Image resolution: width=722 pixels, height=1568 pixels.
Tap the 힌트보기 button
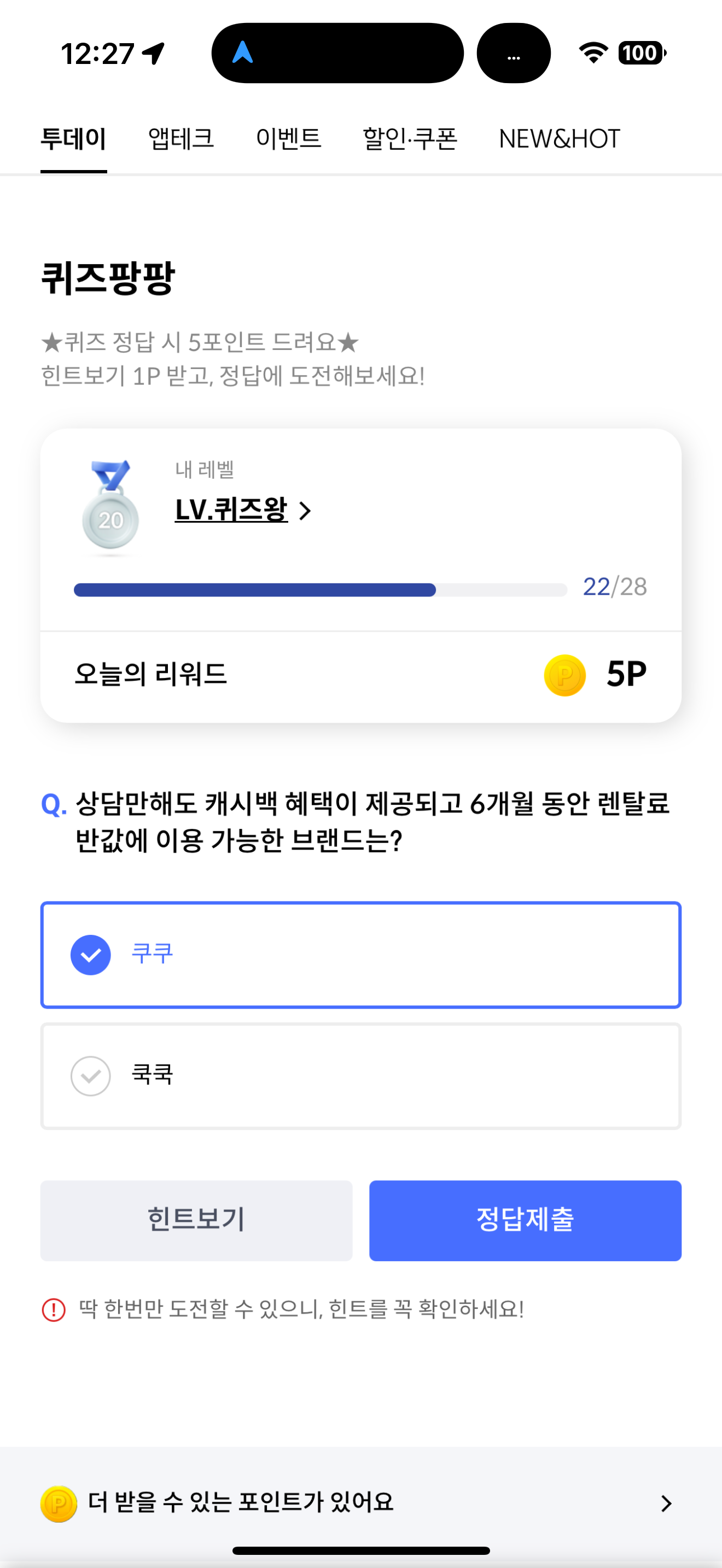(196, 1220)
